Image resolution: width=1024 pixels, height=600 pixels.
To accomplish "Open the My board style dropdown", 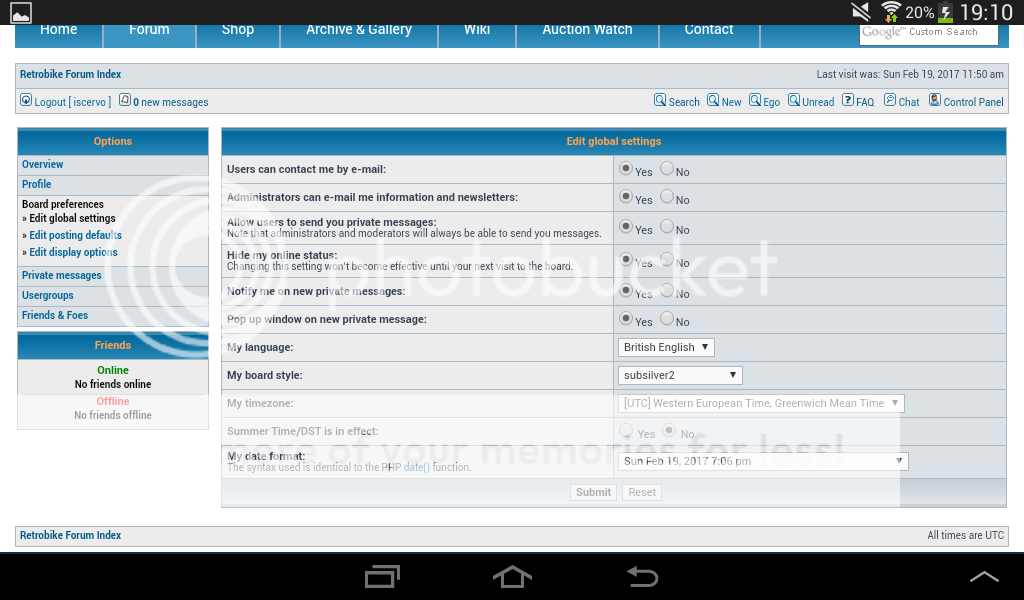I will coord(680,375).
